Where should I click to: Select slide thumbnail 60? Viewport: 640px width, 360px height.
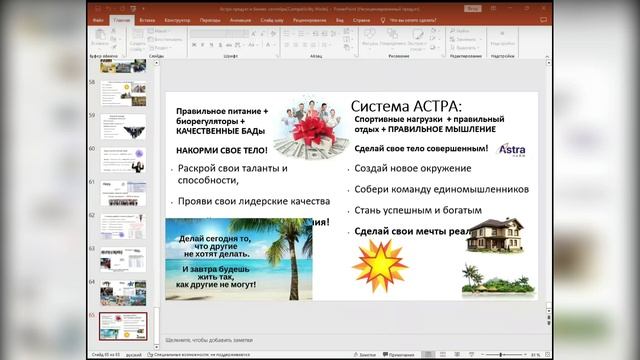(x=123, y=160)
